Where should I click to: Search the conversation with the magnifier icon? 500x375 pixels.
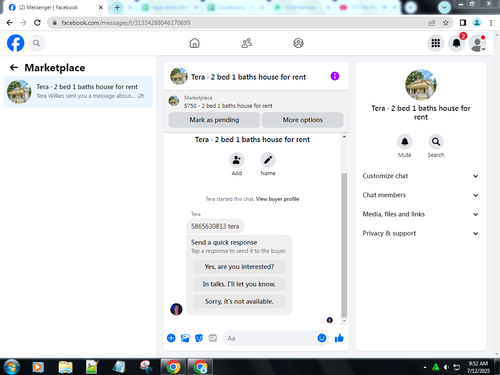[x=436, y=142]
